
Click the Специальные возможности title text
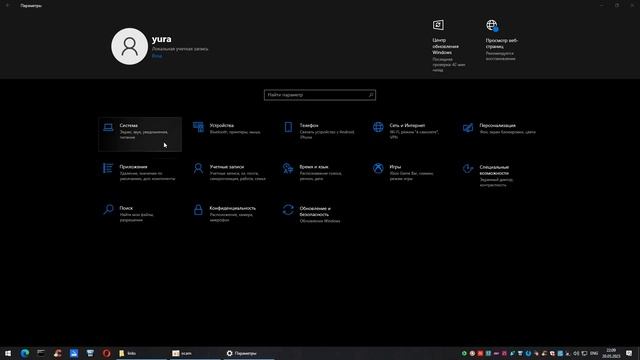(x=494, y=170)
